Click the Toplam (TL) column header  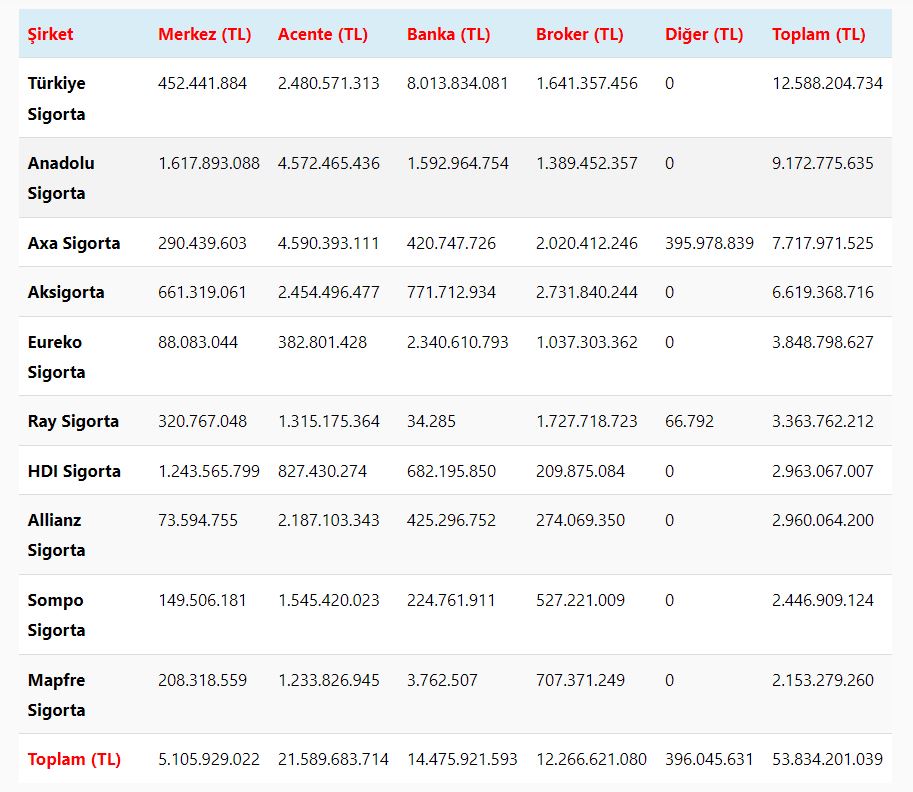click(x=818, y=34)
